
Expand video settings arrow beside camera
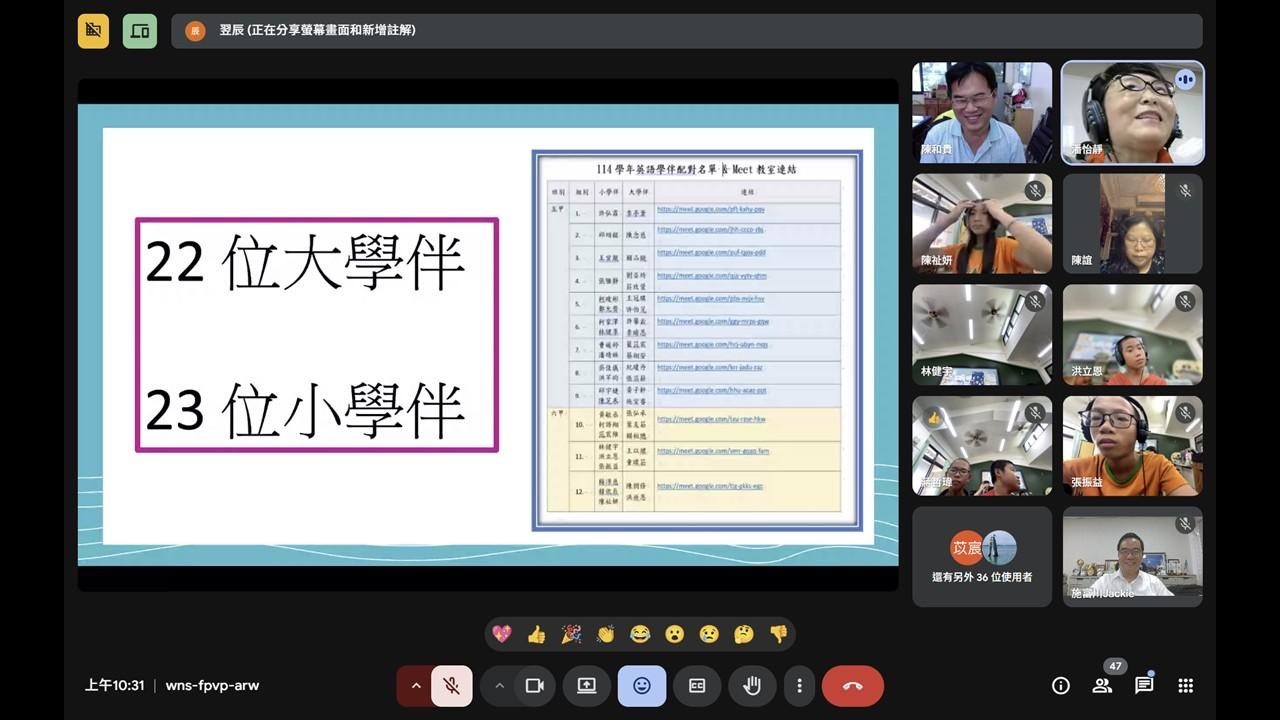tap(499, 686)
